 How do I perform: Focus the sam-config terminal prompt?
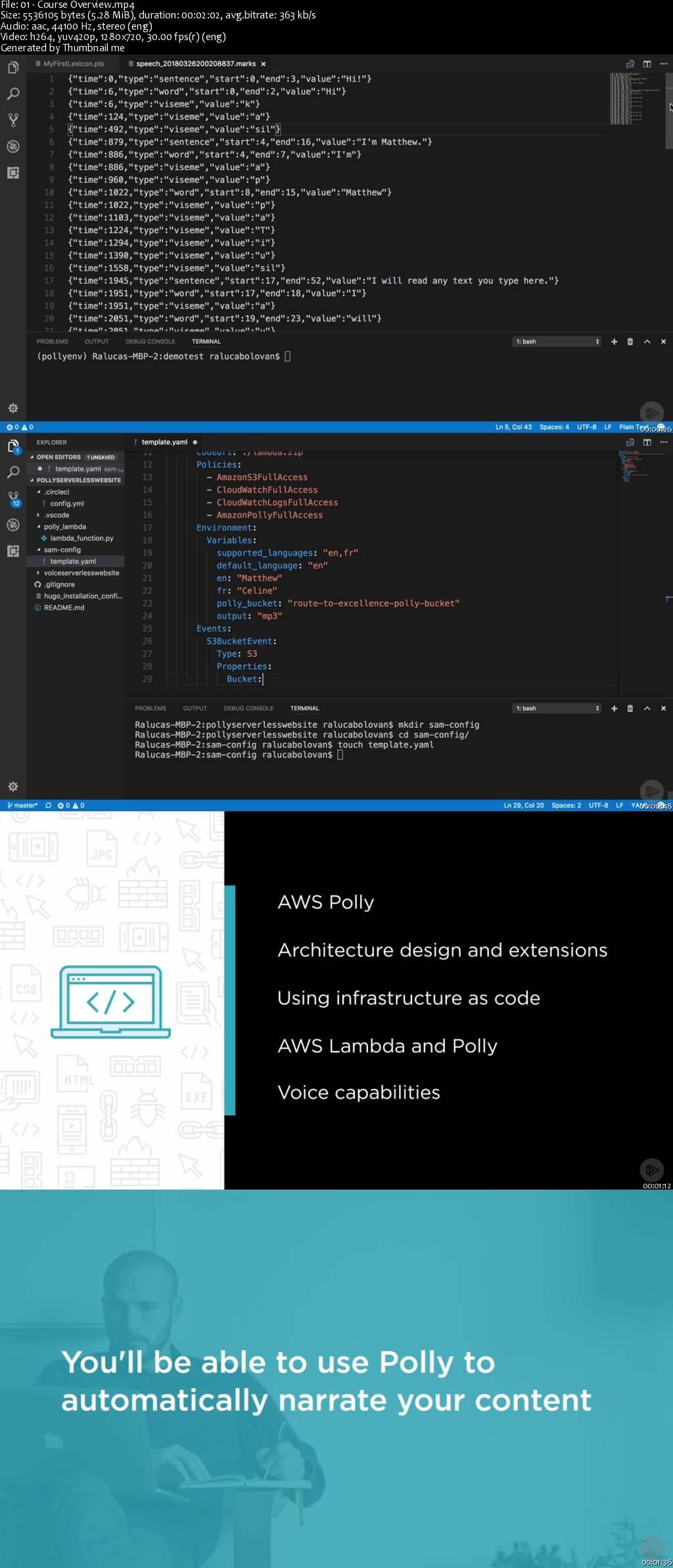(239, 755)
